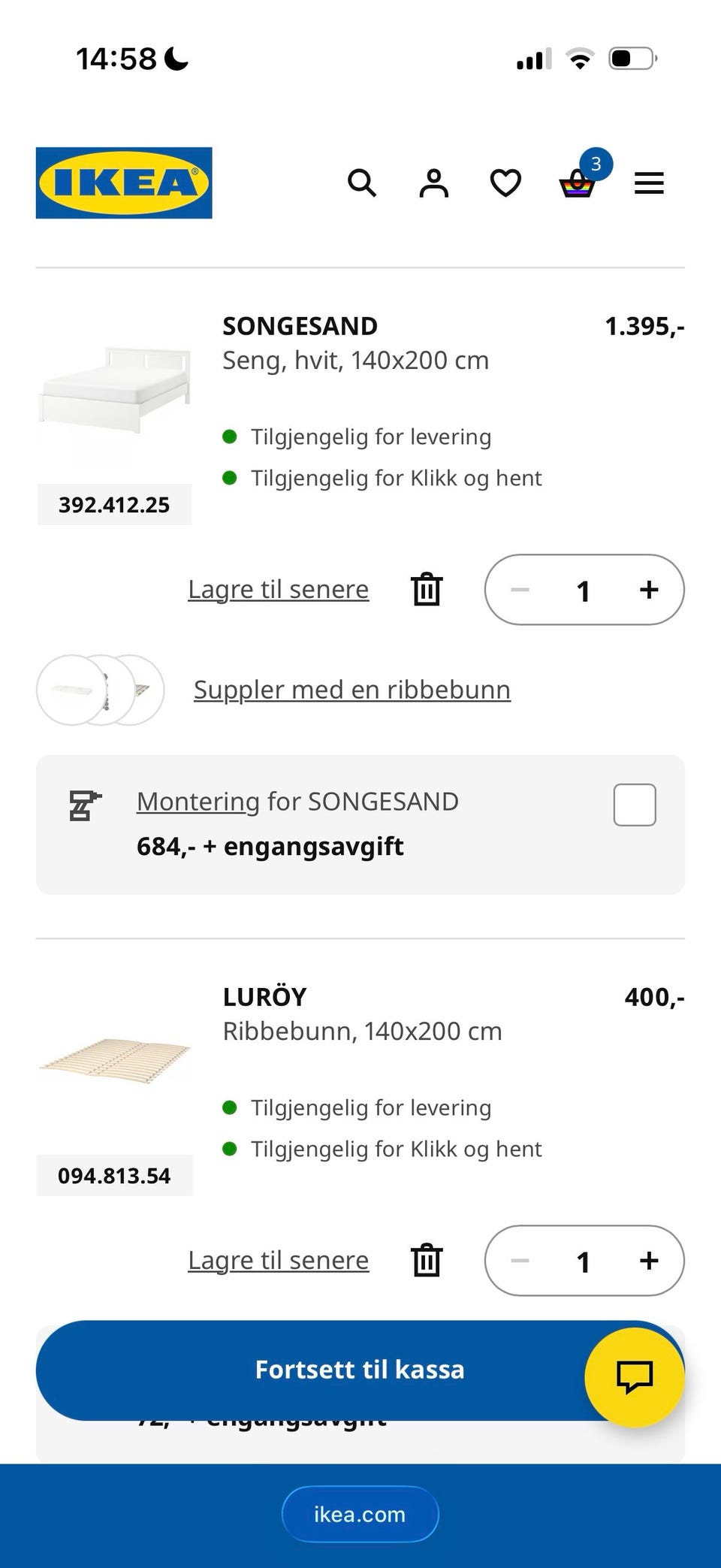The width and height of the screenshot is (721, 1568).
Task: Increase SONGESAND quantity with plus
Action: [x=649, y=590]
